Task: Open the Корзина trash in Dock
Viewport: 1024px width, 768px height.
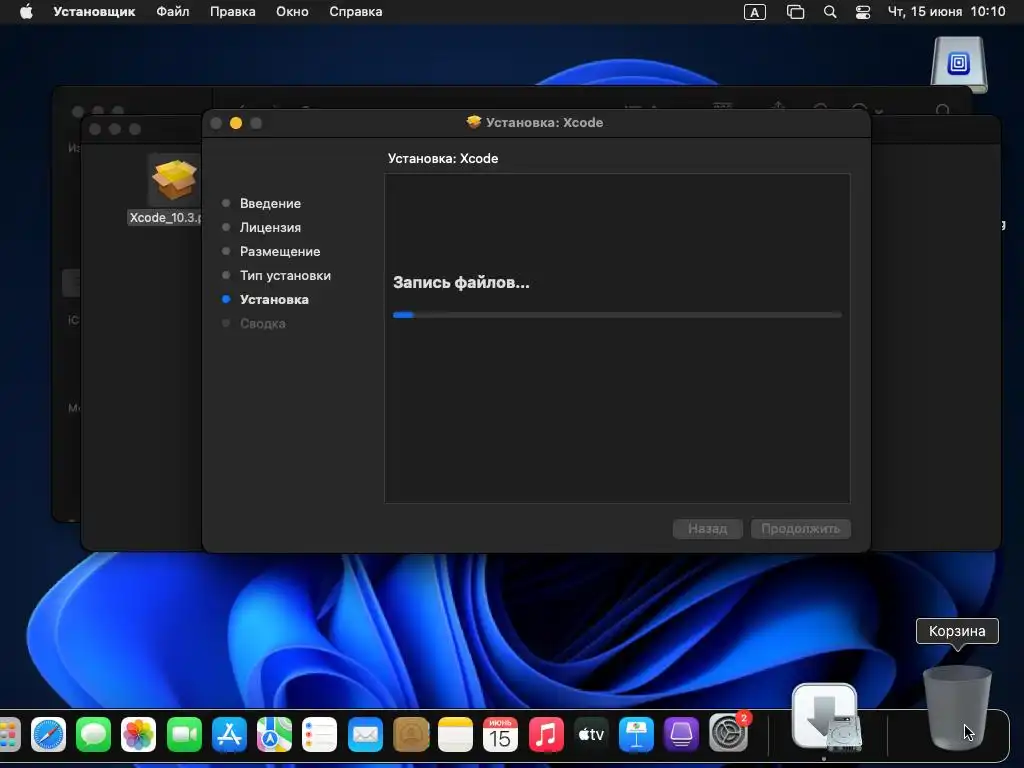Action: coord(957,708)
